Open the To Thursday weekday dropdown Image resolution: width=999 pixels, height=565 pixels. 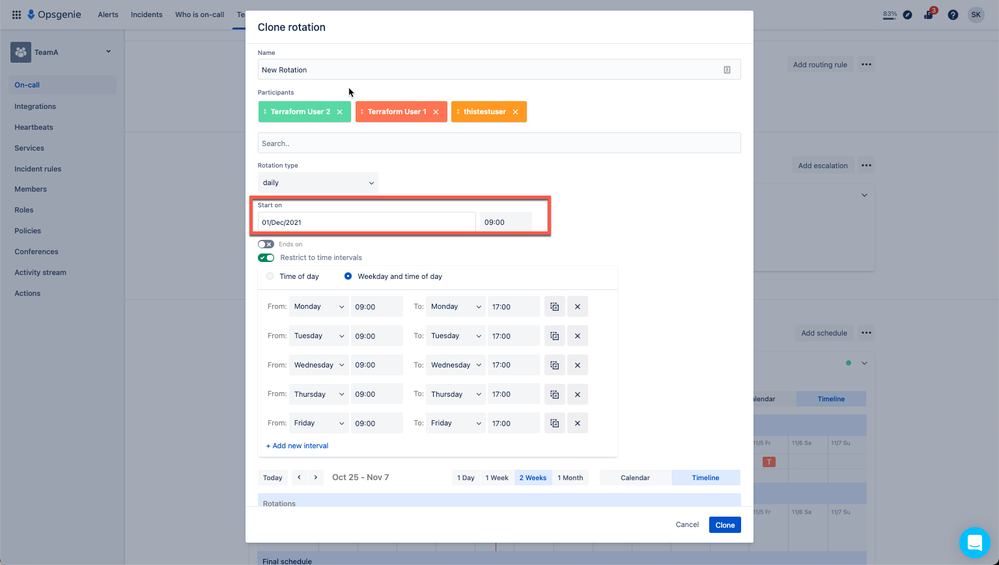456,394
